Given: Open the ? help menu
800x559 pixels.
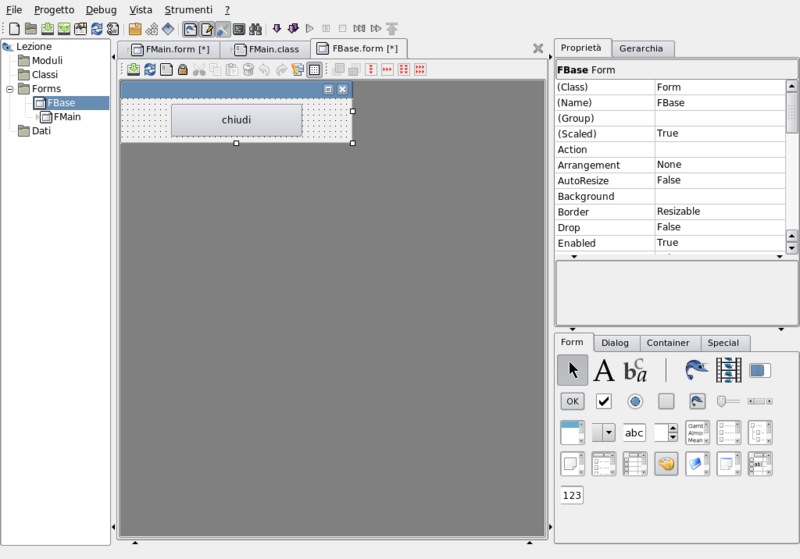Looking at the screenshot, I should tap(227, 10).
